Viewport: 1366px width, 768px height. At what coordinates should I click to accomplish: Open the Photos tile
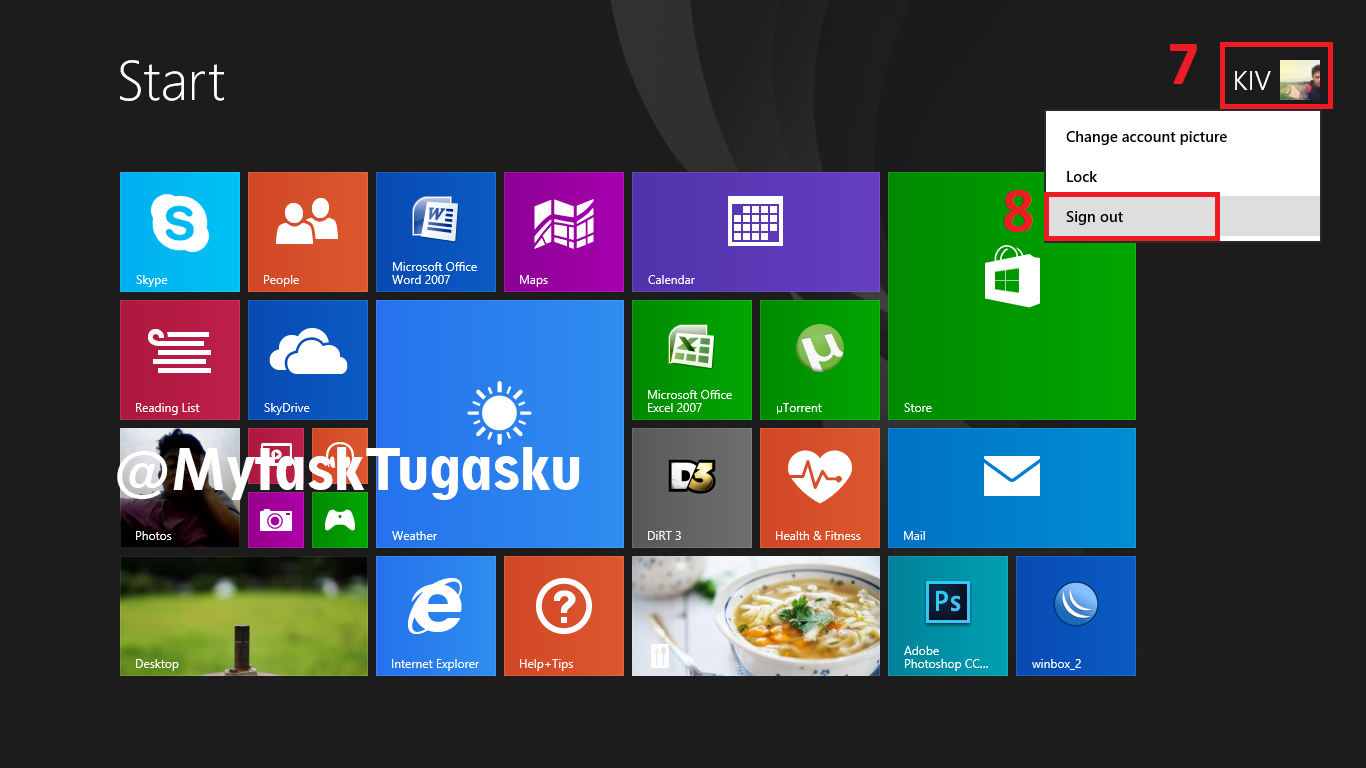coord(180,488)
